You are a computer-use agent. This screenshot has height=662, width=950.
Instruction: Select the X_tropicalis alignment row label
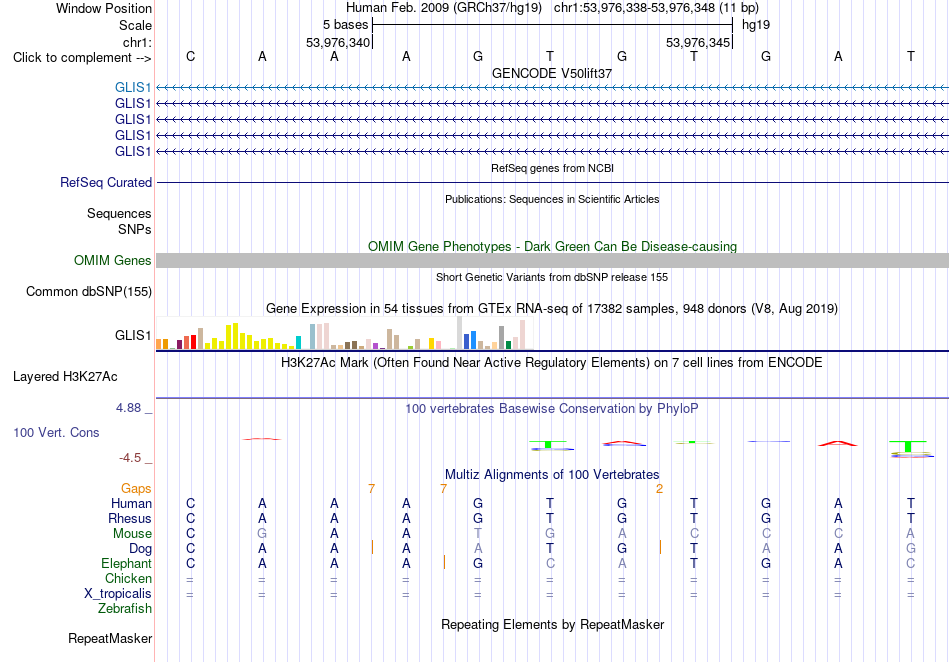point(118,594)
